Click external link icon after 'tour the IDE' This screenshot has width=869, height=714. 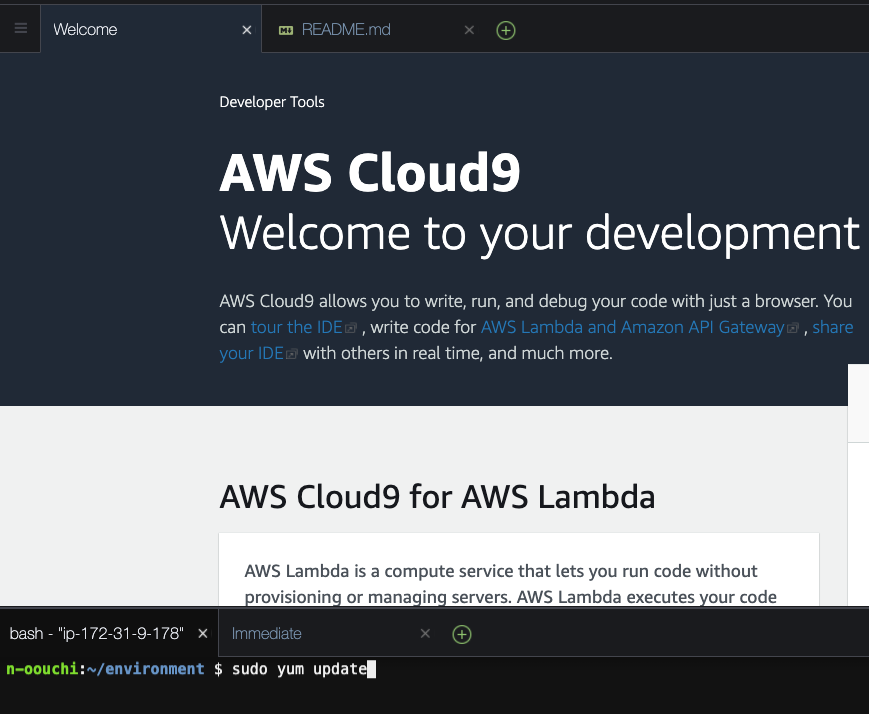tap(351, 328)
